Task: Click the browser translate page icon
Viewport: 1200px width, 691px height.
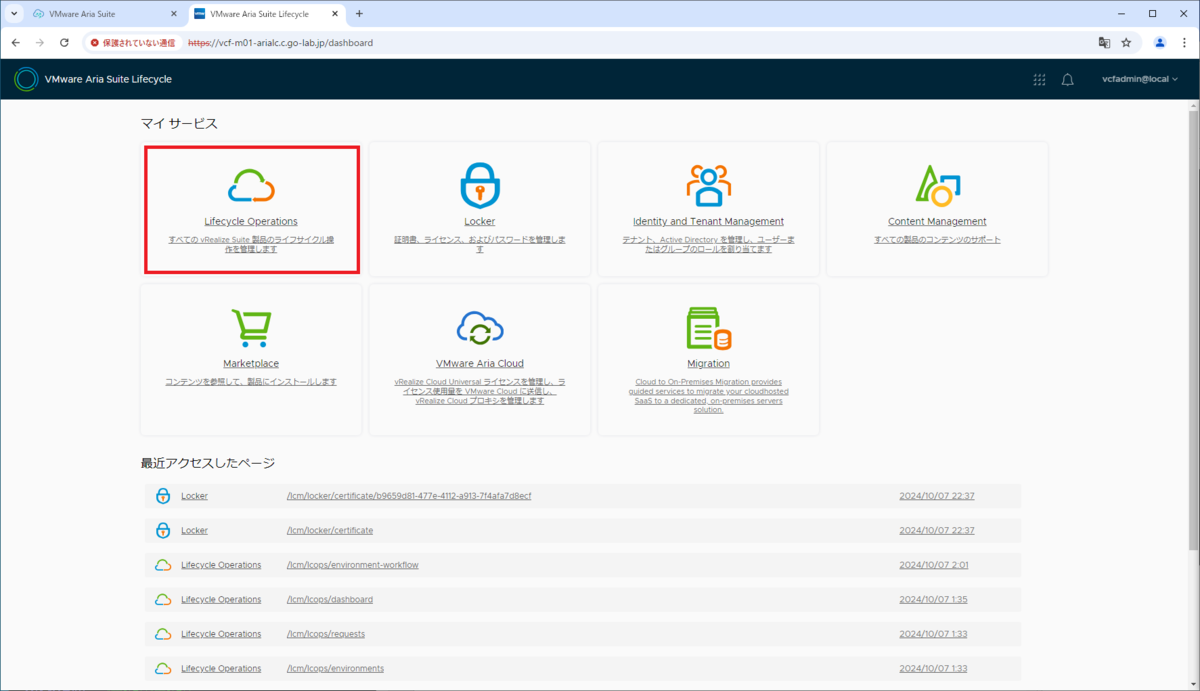Action: coord(1104,43)
